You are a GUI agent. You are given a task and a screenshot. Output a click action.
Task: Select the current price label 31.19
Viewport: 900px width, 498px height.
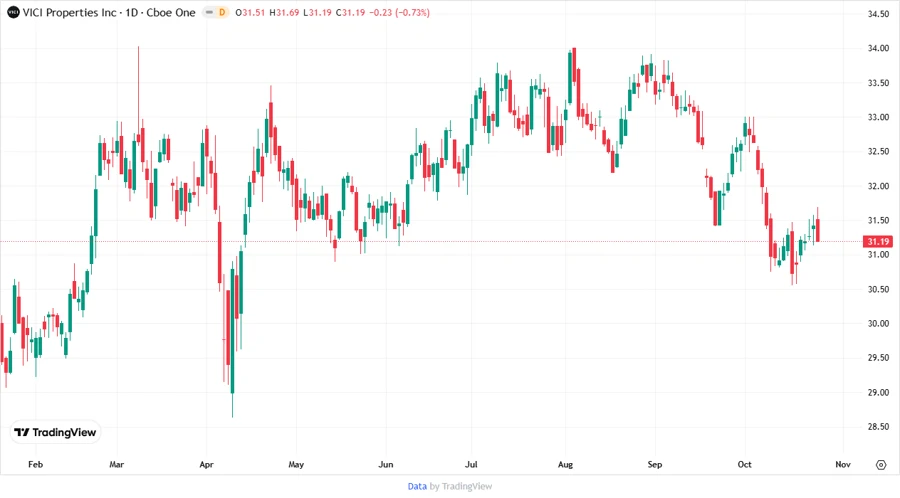(878, 242)
